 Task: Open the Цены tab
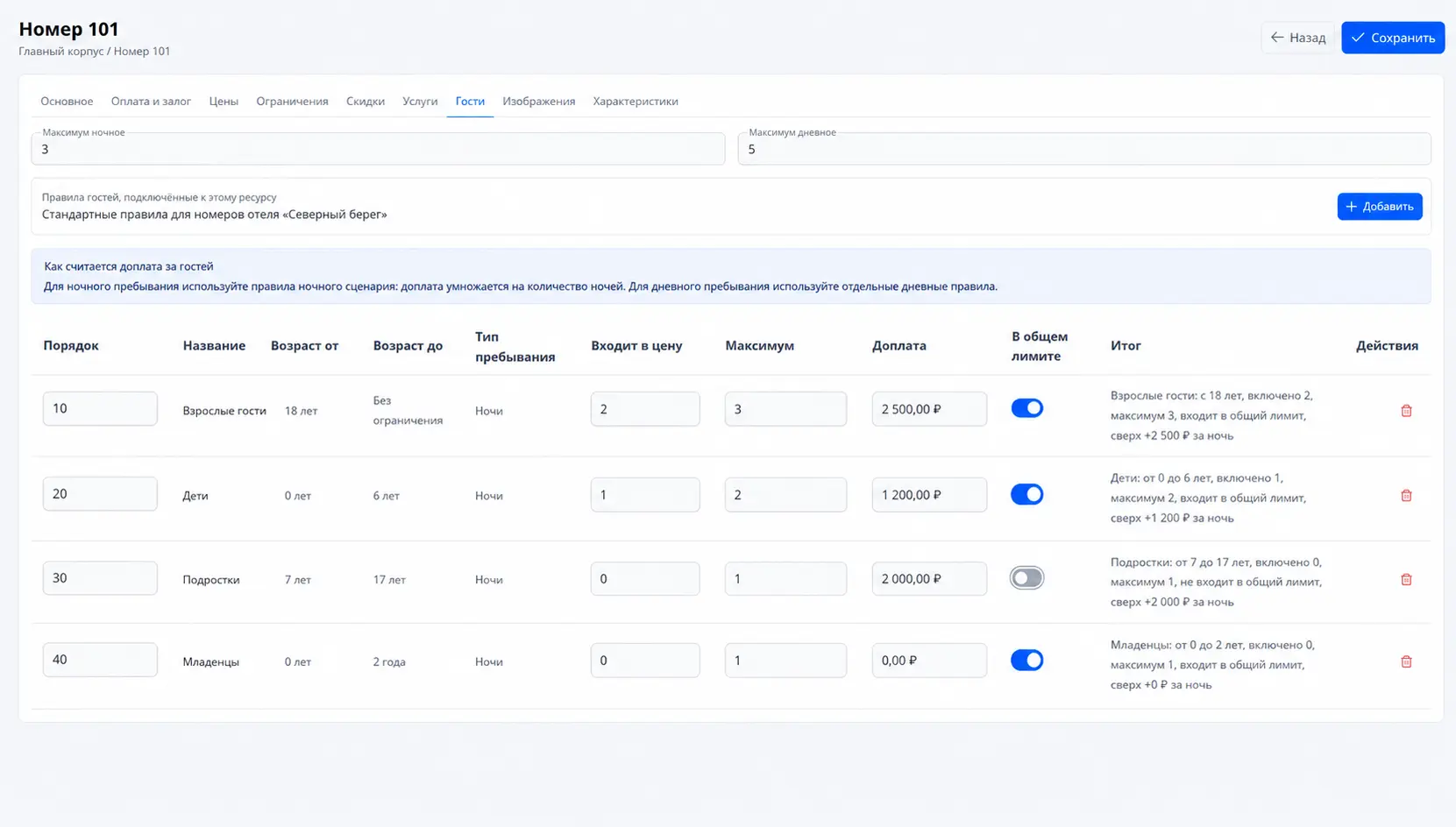224,102
